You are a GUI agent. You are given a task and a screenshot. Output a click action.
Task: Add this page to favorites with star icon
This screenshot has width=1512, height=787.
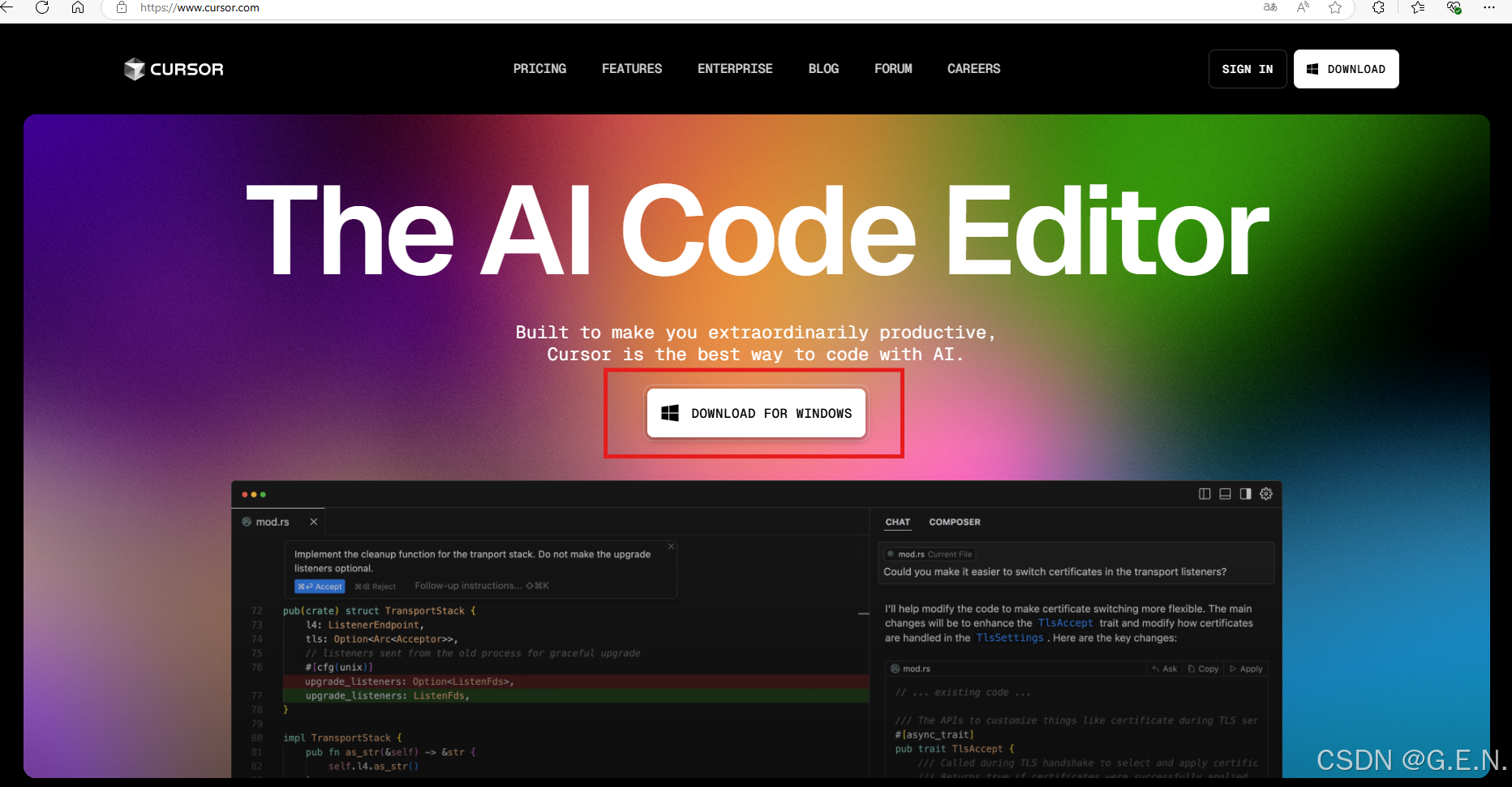[1335, 7]
